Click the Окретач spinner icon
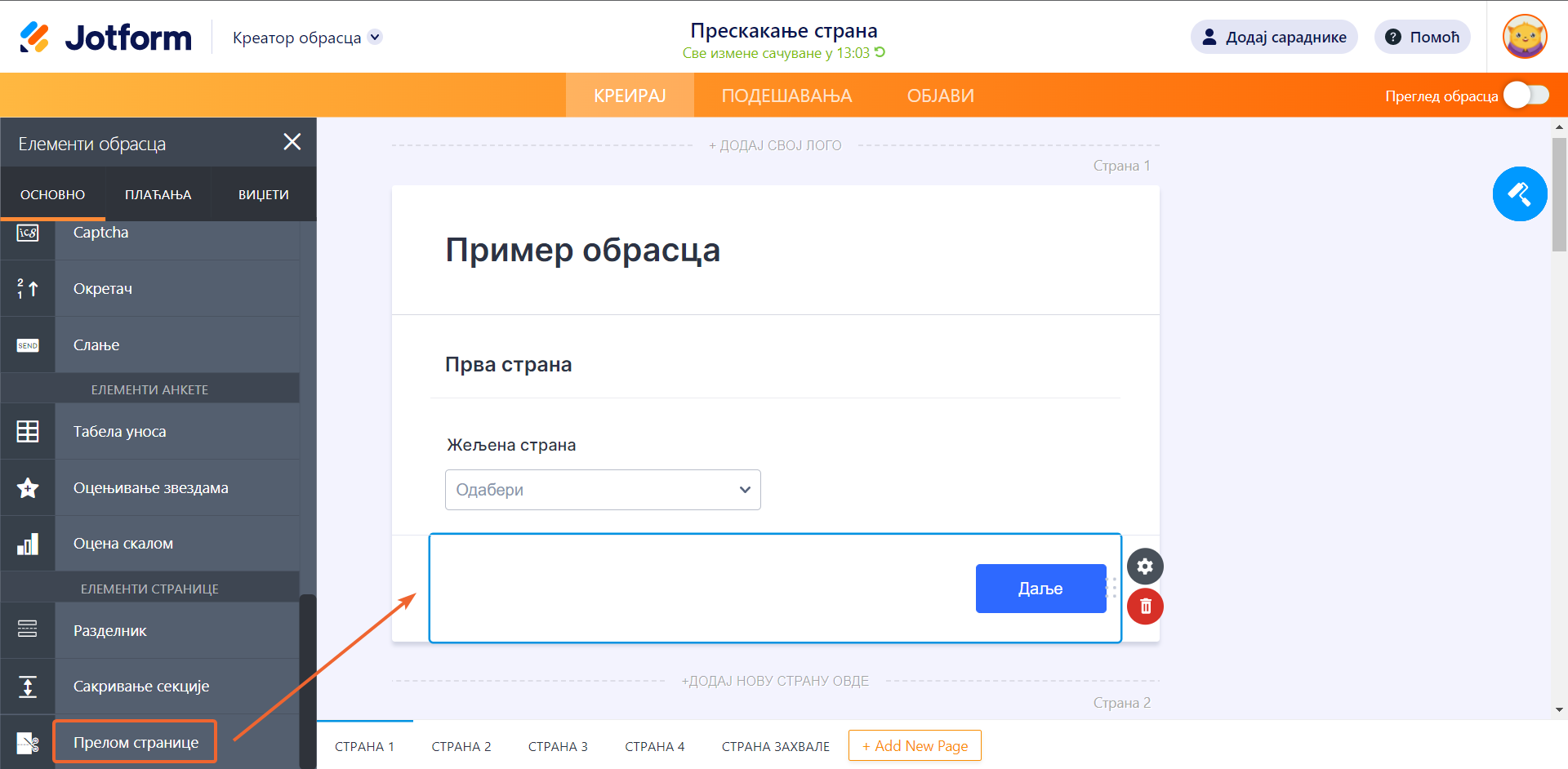The height and width of the screenshot is (769, 1568). (x=28, y=288)
